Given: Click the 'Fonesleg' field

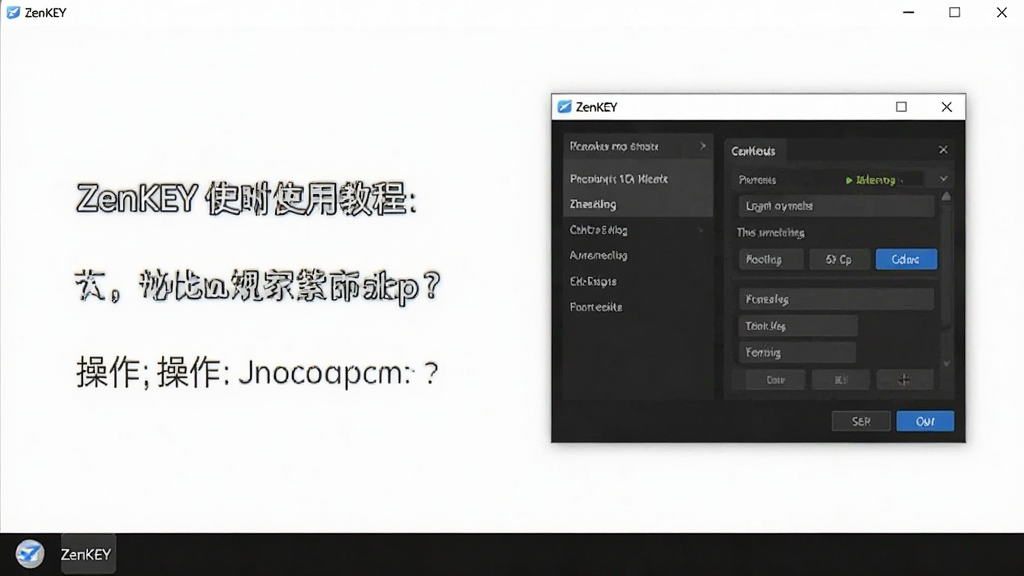Looking at the screenshot, I should pos(836,299).
